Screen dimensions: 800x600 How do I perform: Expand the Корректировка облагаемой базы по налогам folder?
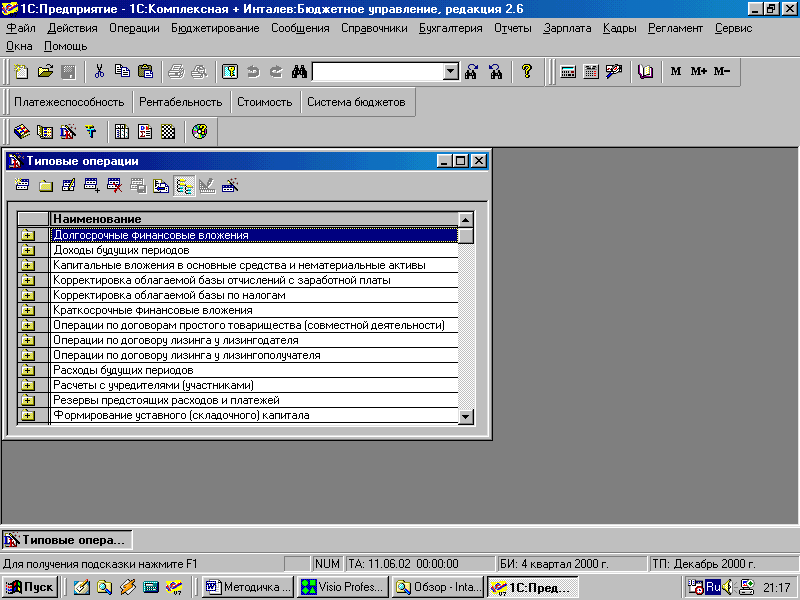(28, 295)
